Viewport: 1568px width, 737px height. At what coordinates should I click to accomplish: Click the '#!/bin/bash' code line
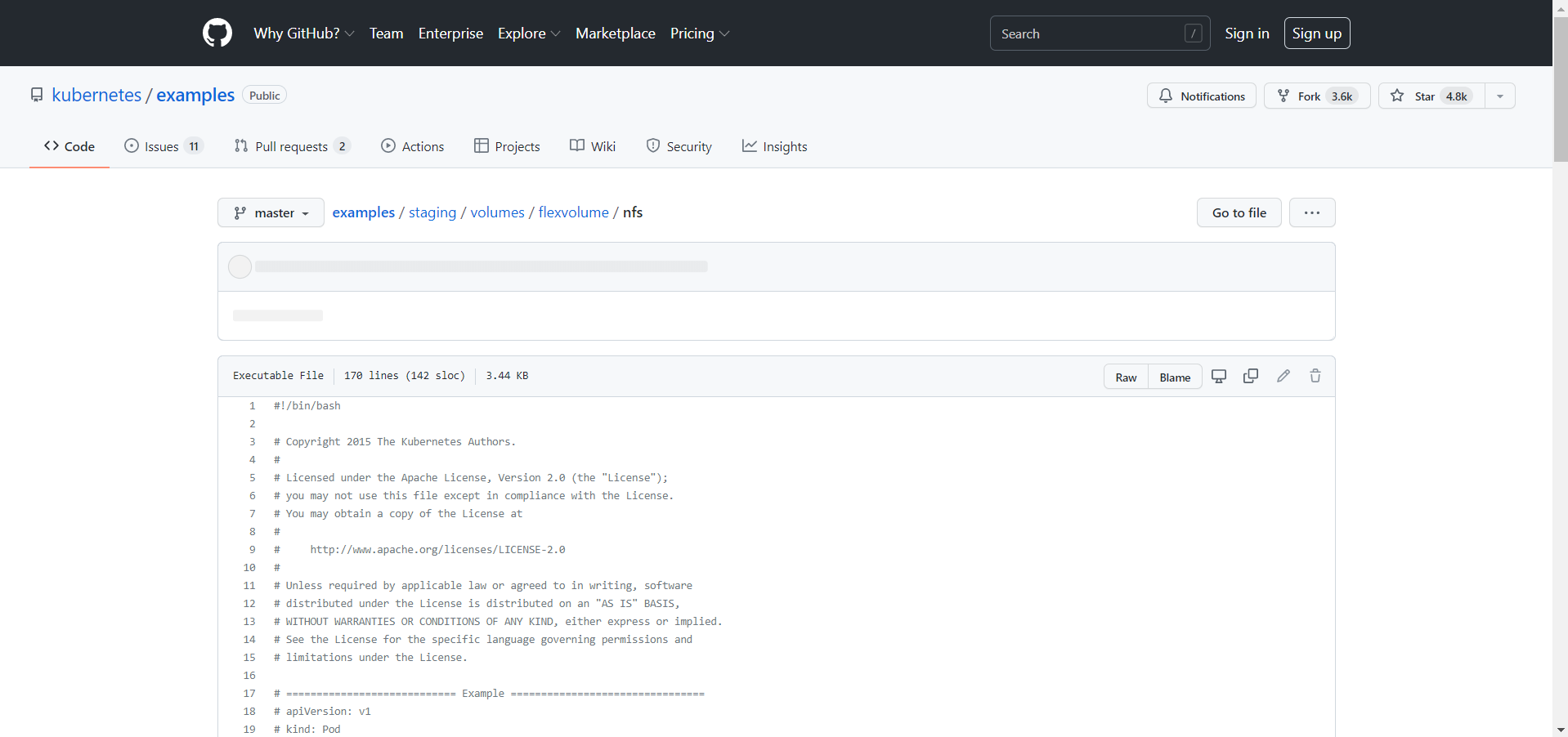click(307, 406)
